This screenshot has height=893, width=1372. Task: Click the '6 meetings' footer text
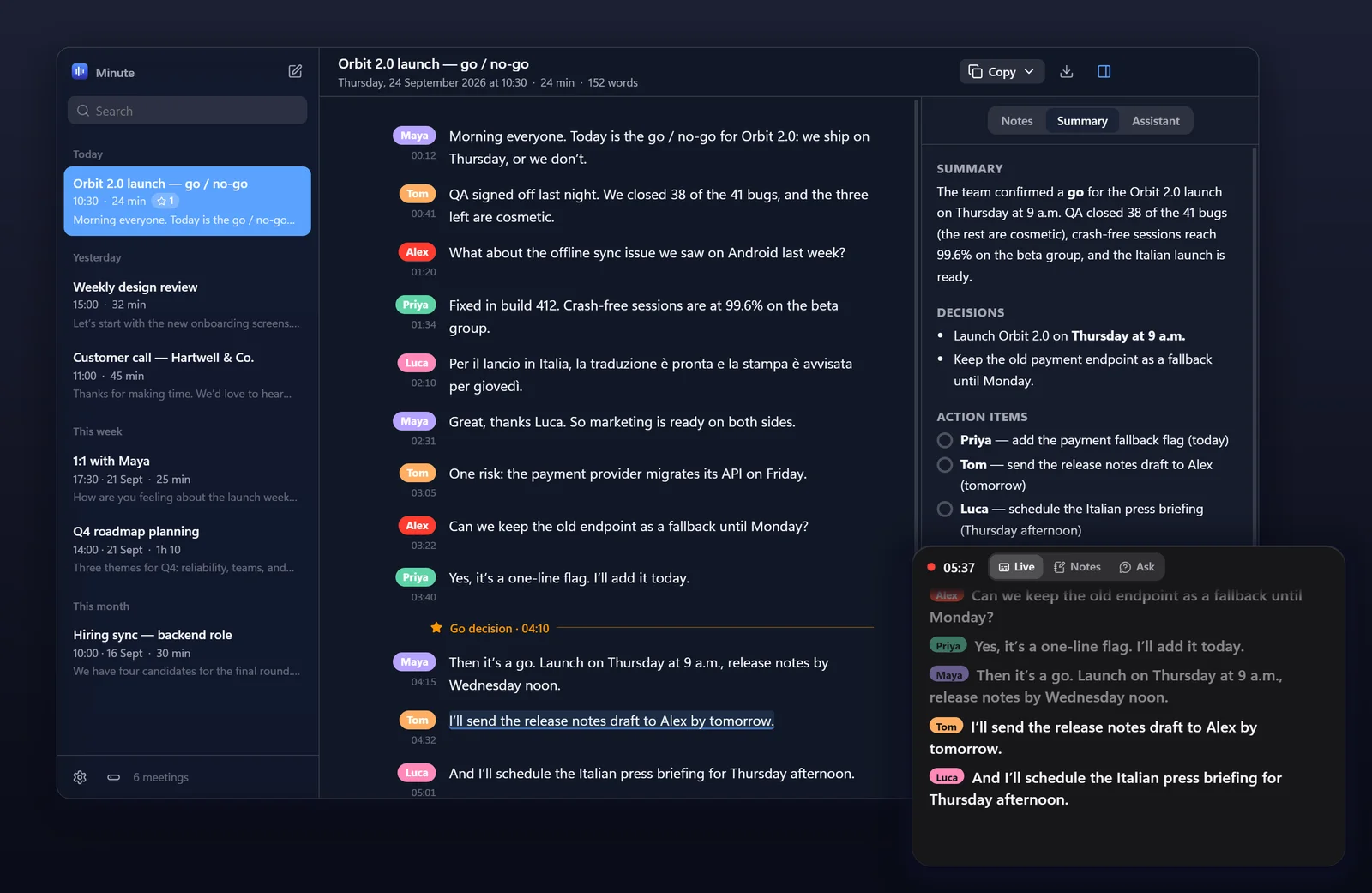pos(160,777)
